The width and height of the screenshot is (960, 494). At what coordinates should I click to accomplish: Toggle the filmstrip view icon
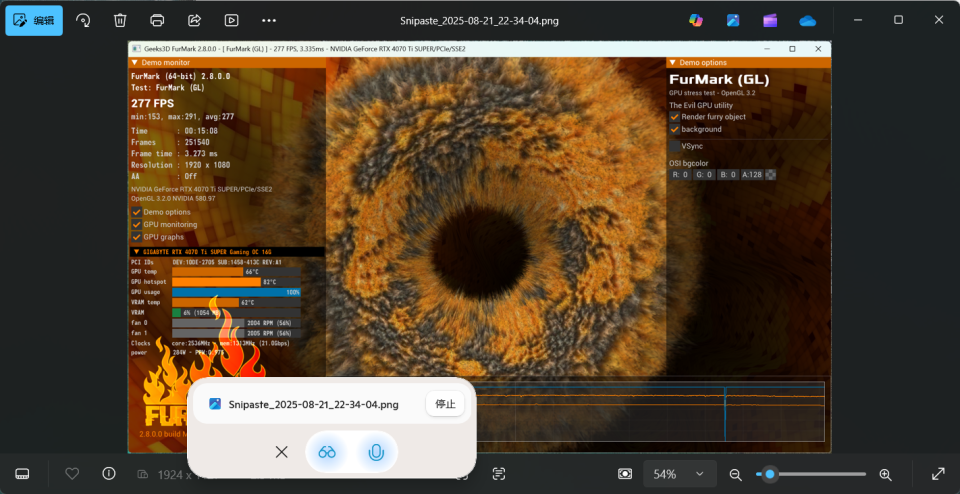click(x=22, y=474)
